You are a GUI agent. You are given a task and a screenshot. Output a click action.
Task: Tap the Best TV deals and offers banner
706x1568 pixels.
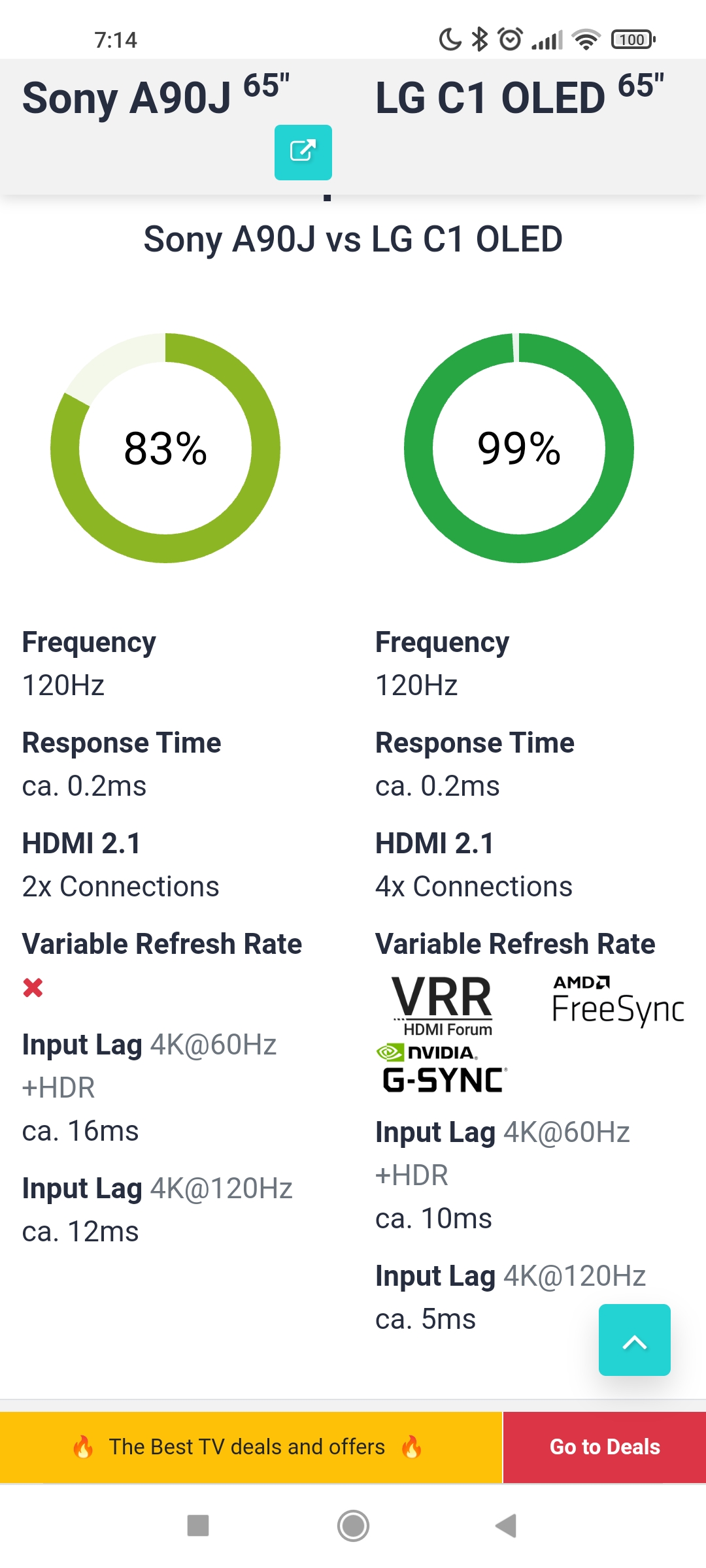pos(248,1446)
